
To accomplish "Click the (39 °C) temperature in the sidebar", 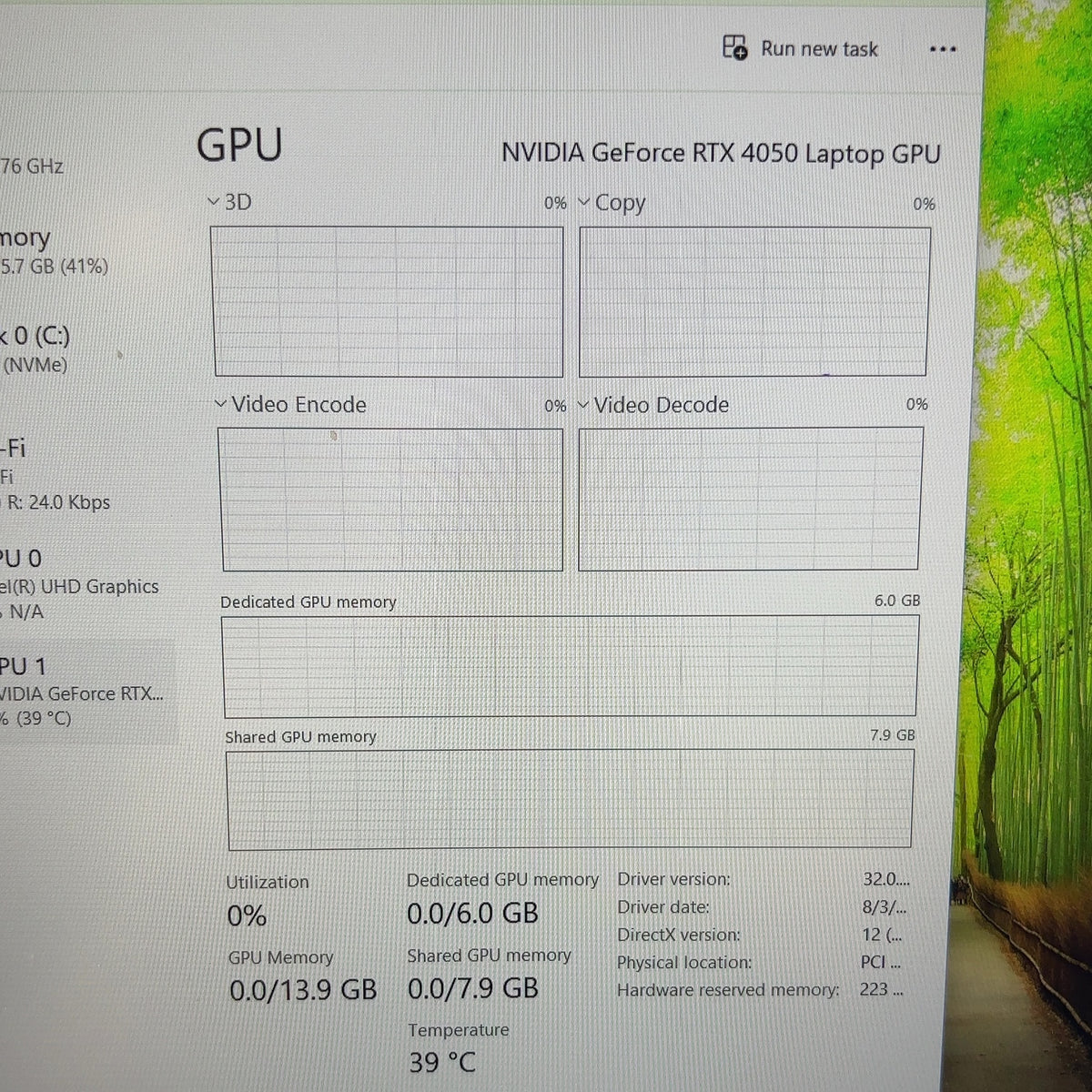I will 44,718.
